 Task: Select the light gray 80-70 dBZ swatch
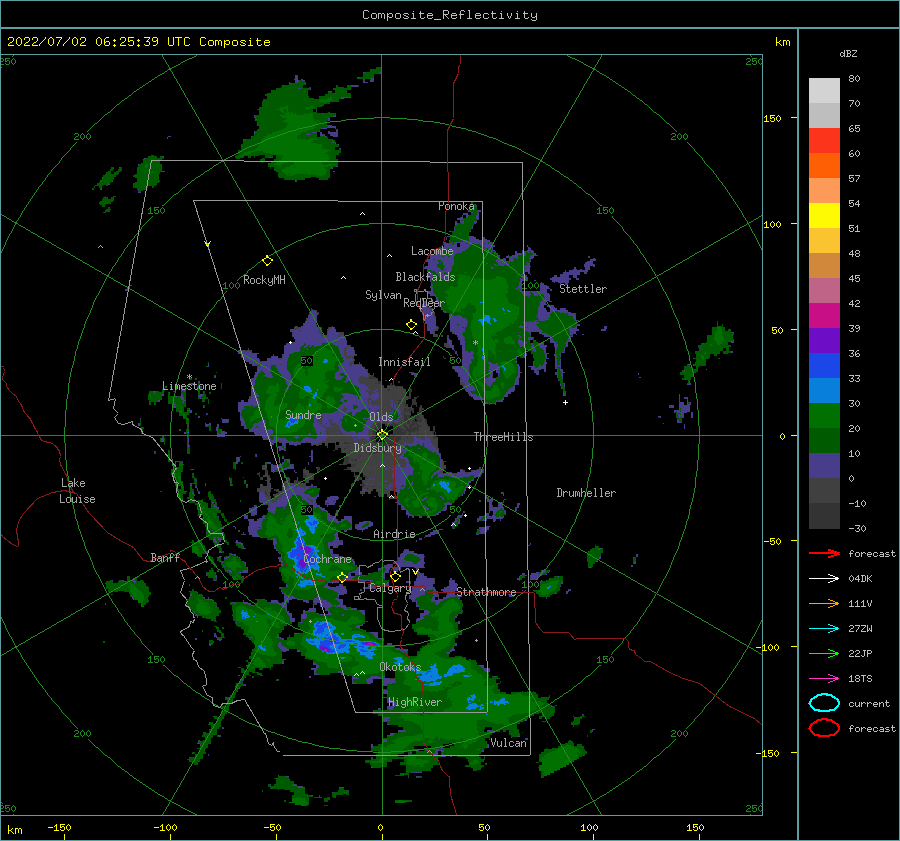point(824,90)
